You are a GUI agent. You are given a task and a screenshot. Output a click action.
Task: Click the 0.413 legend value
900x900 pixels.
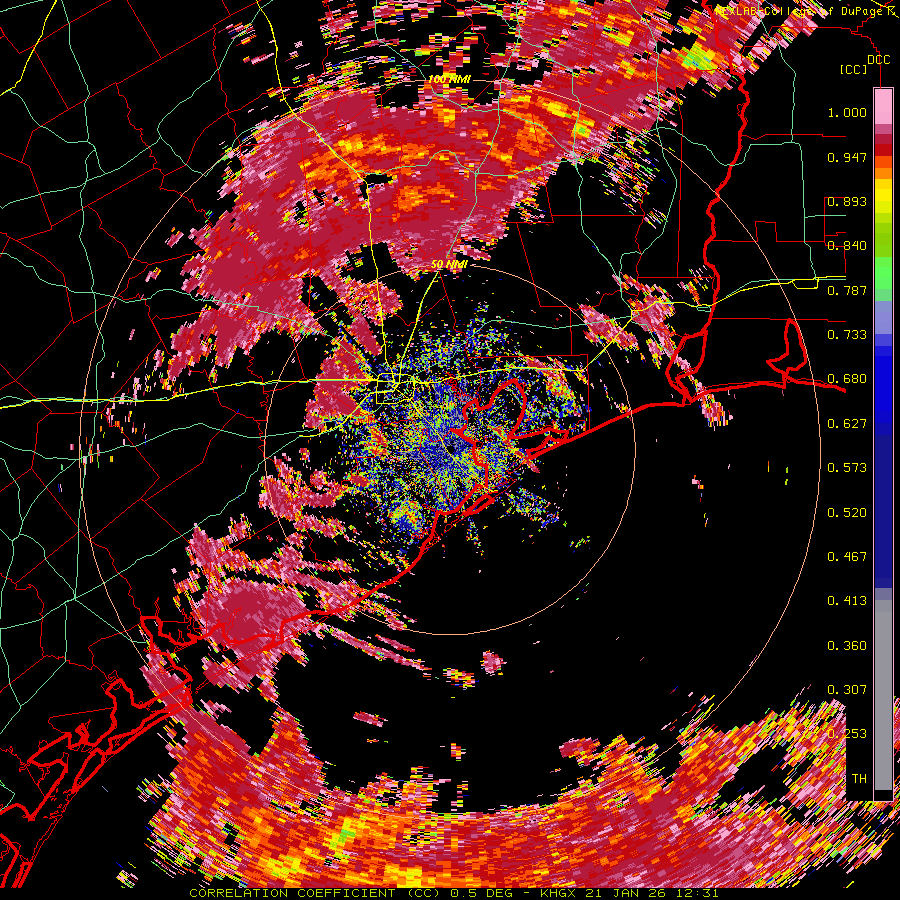tap(847, 601)
